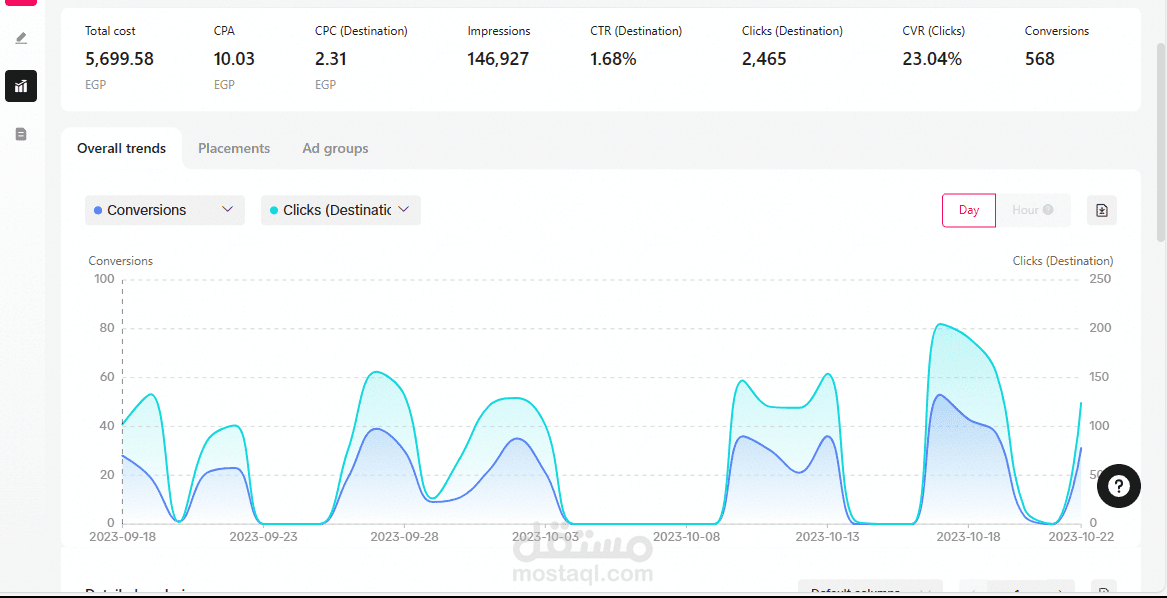Image resolution: width=1167 pixels, height=598 pixels.
Task: Click the CVR (Clicks) value 23.04%
Action: [932, 59]
